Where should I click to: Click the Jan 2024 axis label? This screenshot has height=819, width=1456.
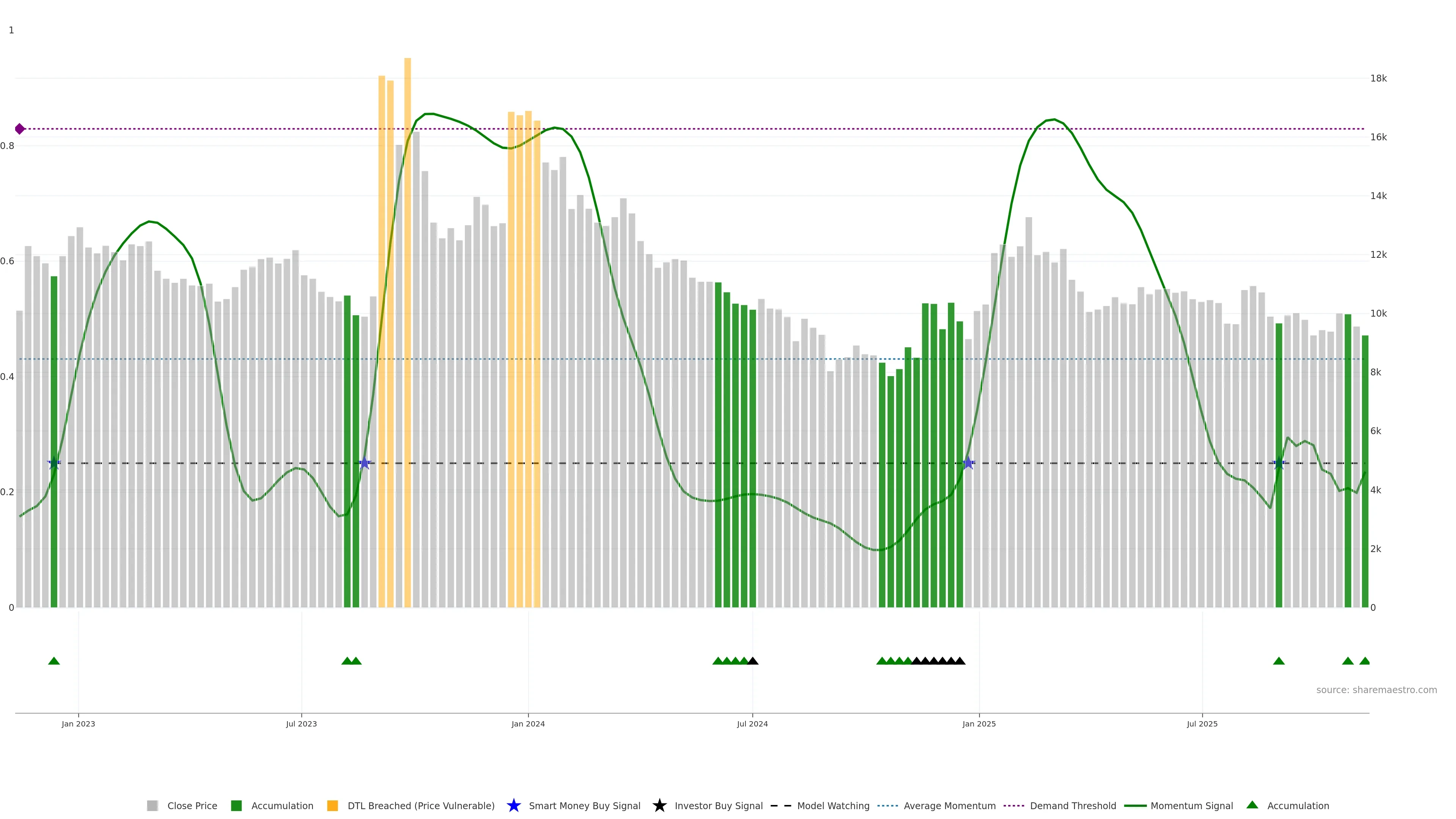(528, 723)
